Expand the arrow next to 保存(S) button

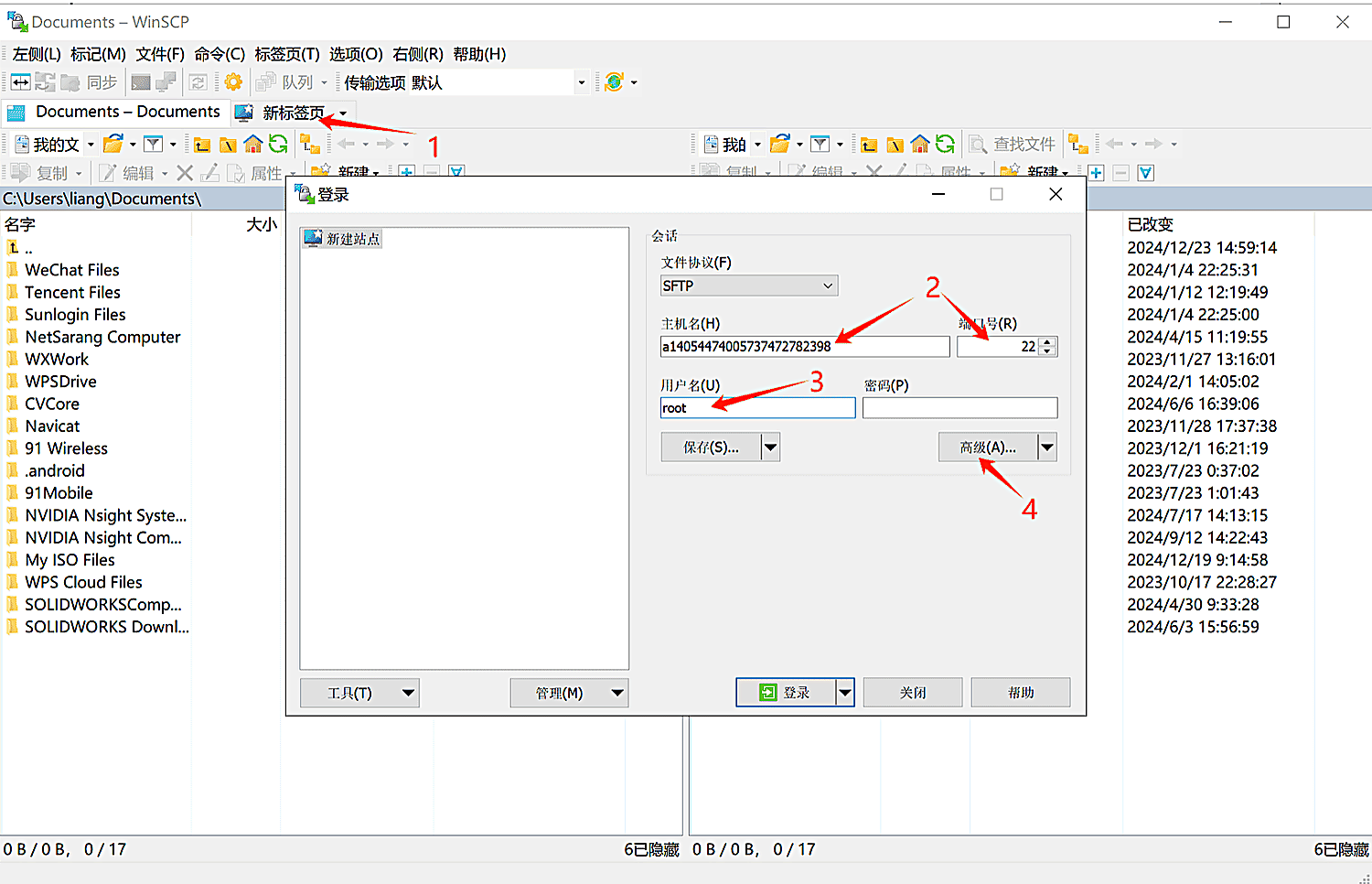click(770, 447)
